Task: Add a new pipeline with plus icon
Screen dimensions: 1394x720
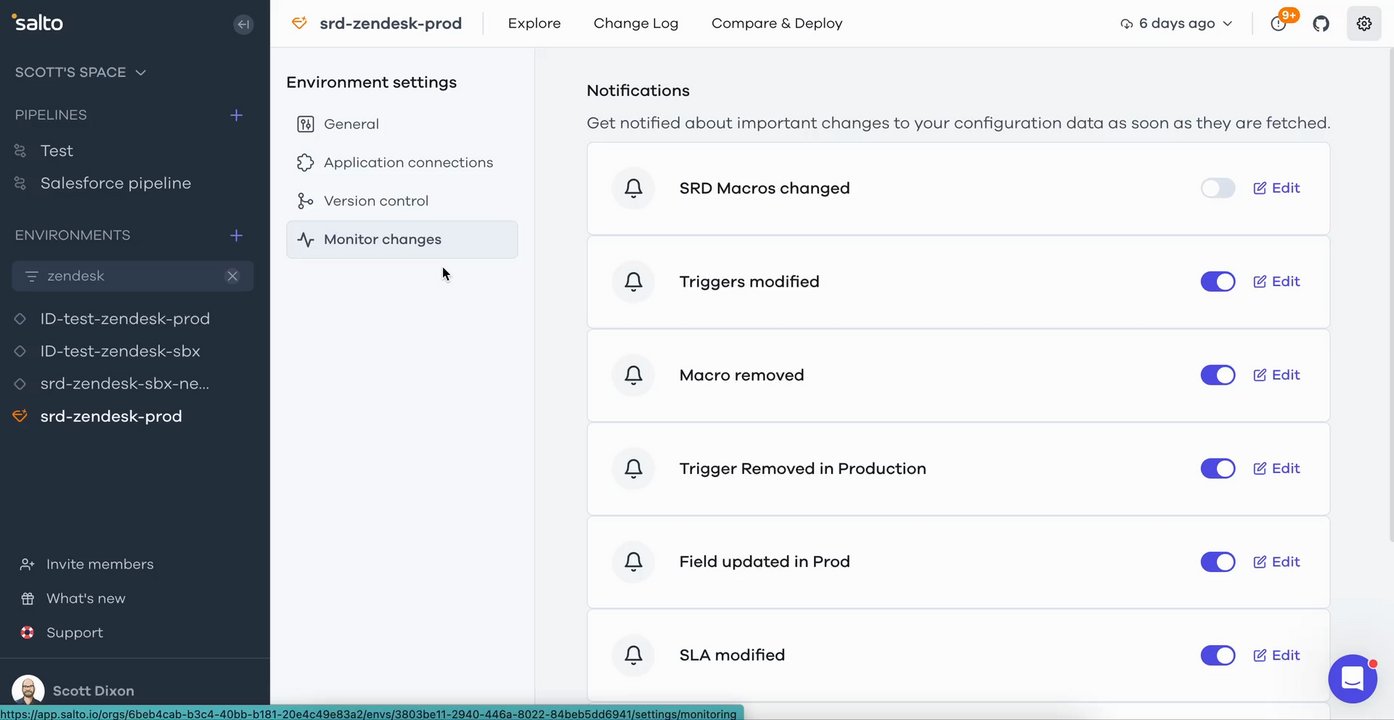Action: (x=237, y=115)
